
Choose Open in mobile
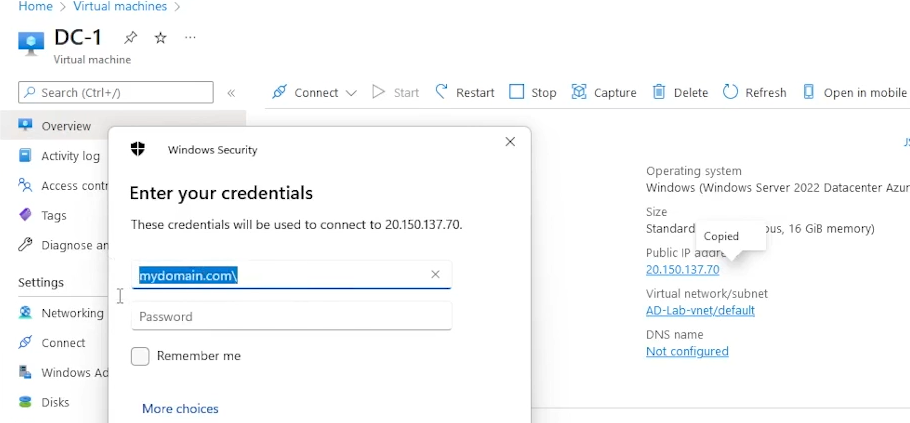(x=855, y=92)
